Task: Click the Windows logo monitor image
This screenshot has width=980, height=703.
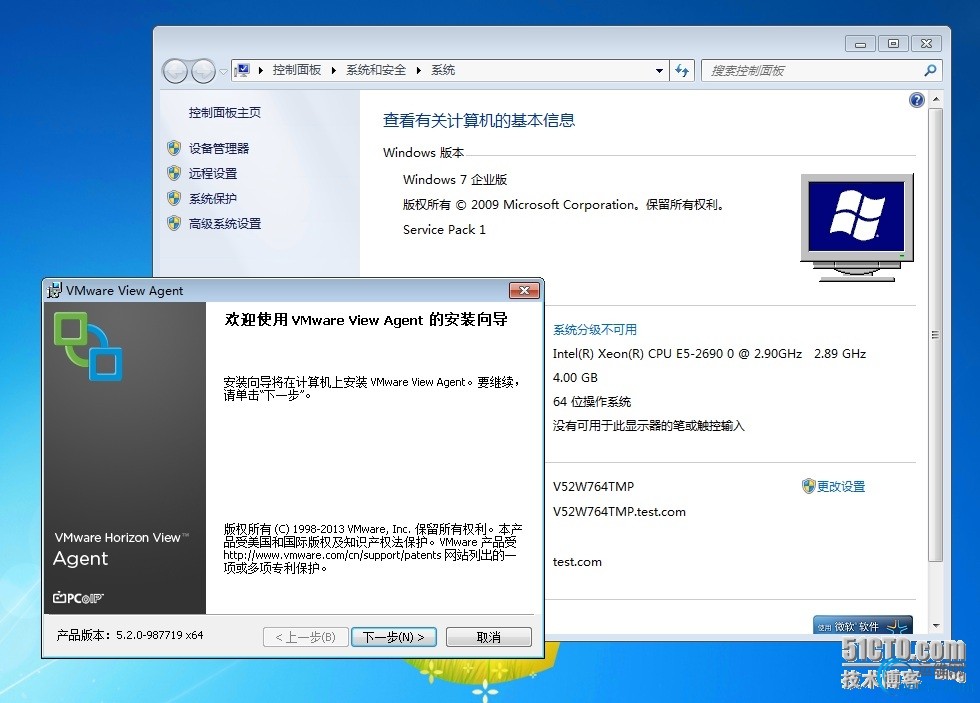Action: (x=857, y=227)
